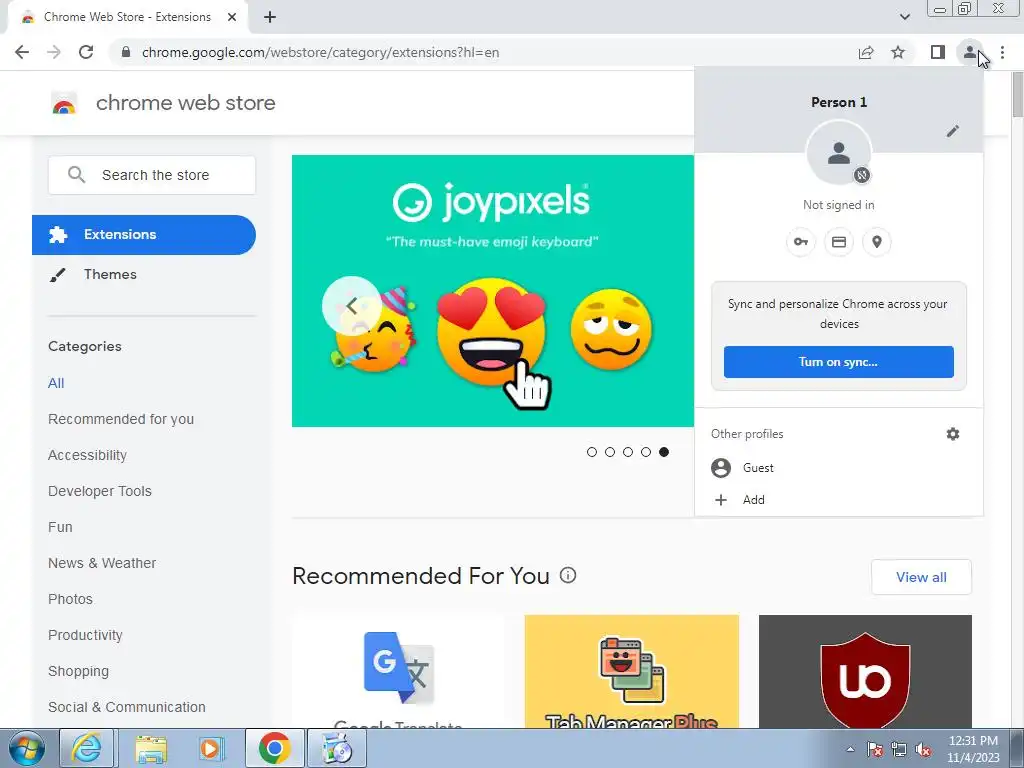This screenshot has width=1024, height=768.
Task: Open the News & Weather category
Action: click(x=102, y=563)
